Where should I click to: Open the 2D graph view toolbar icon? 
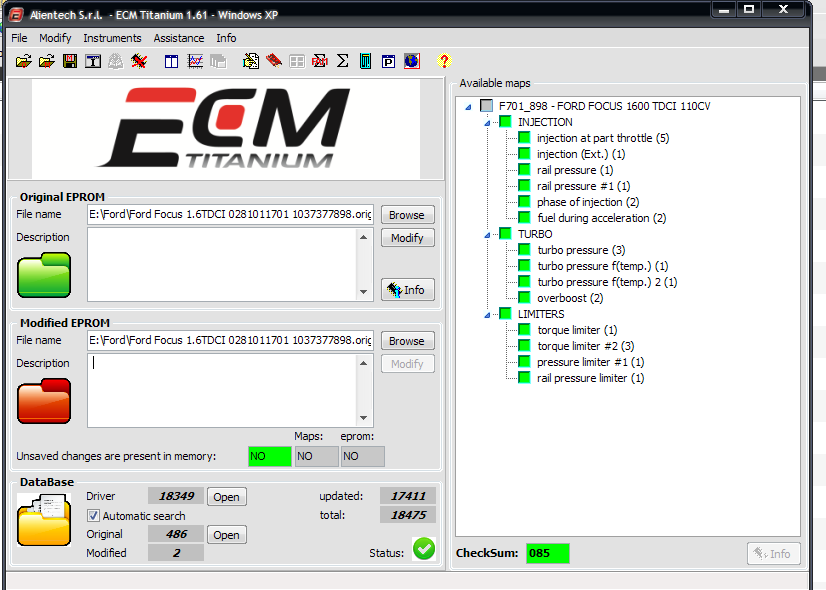[x=195, y=62]
